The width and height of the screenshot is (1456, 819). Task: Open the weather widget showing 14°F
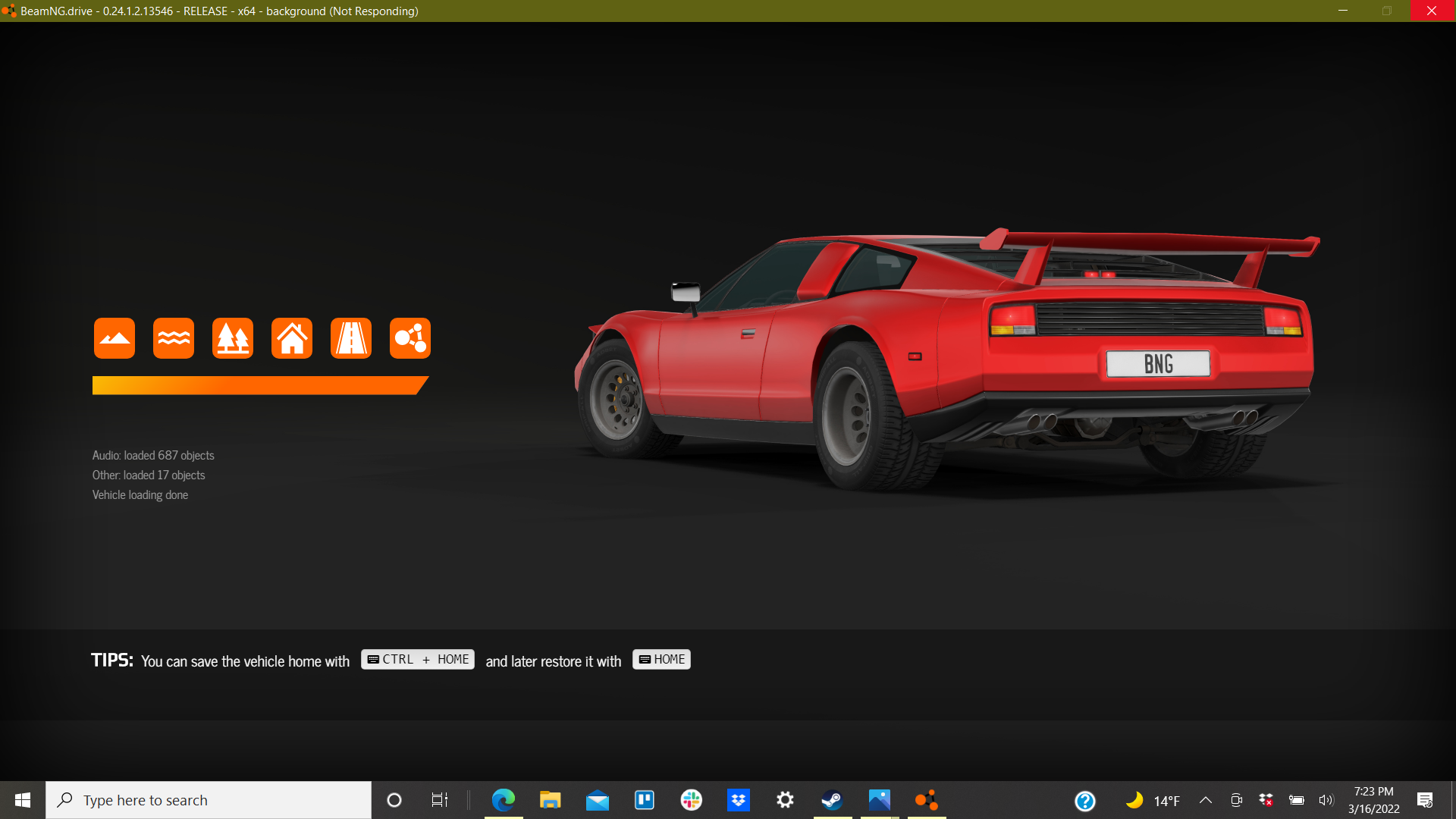coord(1153,801)
